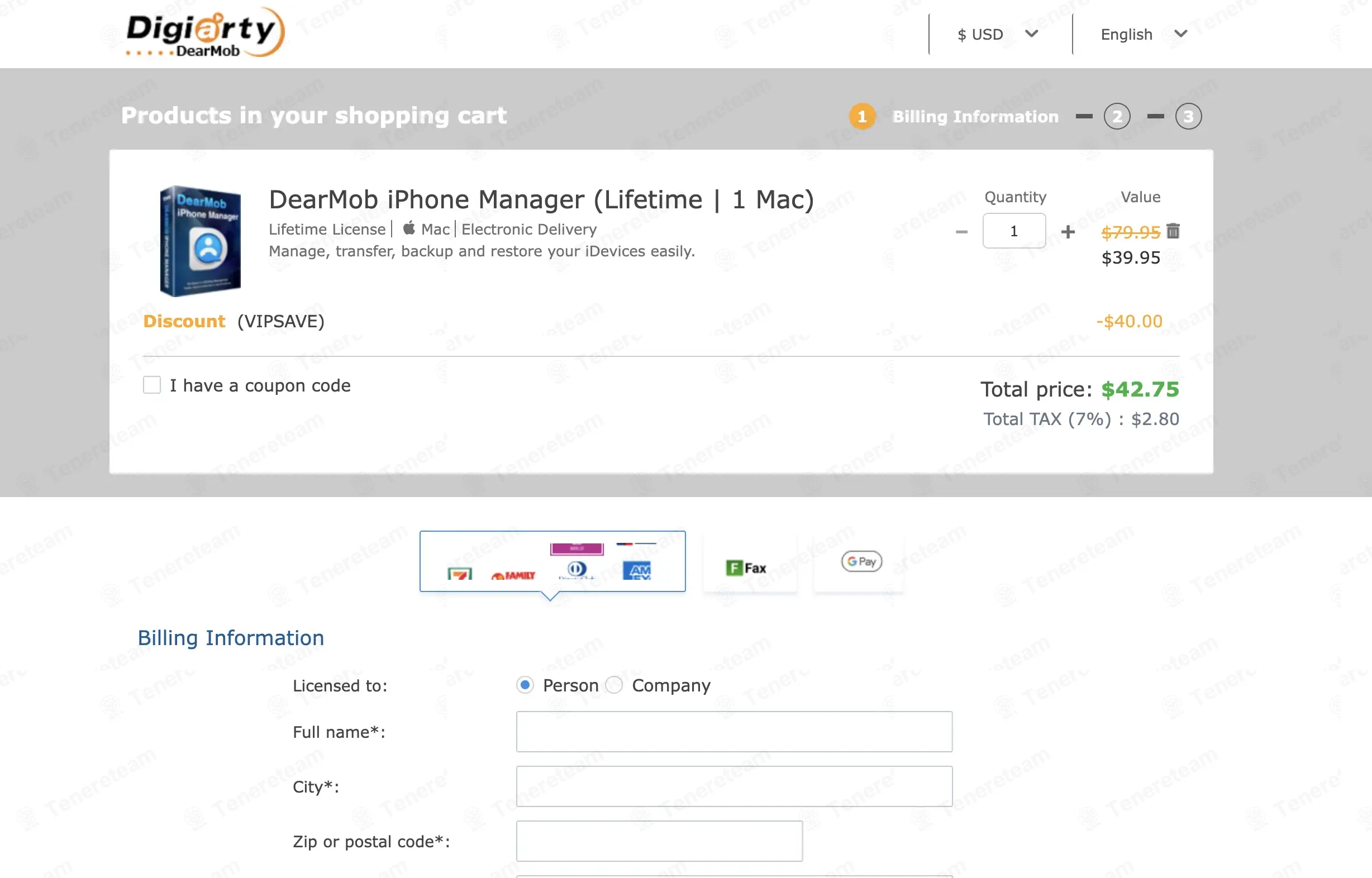The height and width of the screenshot is (878, 1372).
Task: Click the Apple logo beside Mac
Action: [409, 228]
